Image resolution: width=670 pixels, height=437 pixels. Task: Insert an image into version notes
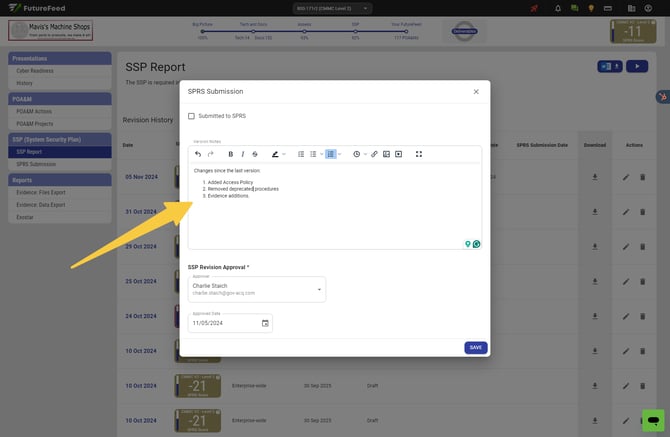(x=386, y=154)
